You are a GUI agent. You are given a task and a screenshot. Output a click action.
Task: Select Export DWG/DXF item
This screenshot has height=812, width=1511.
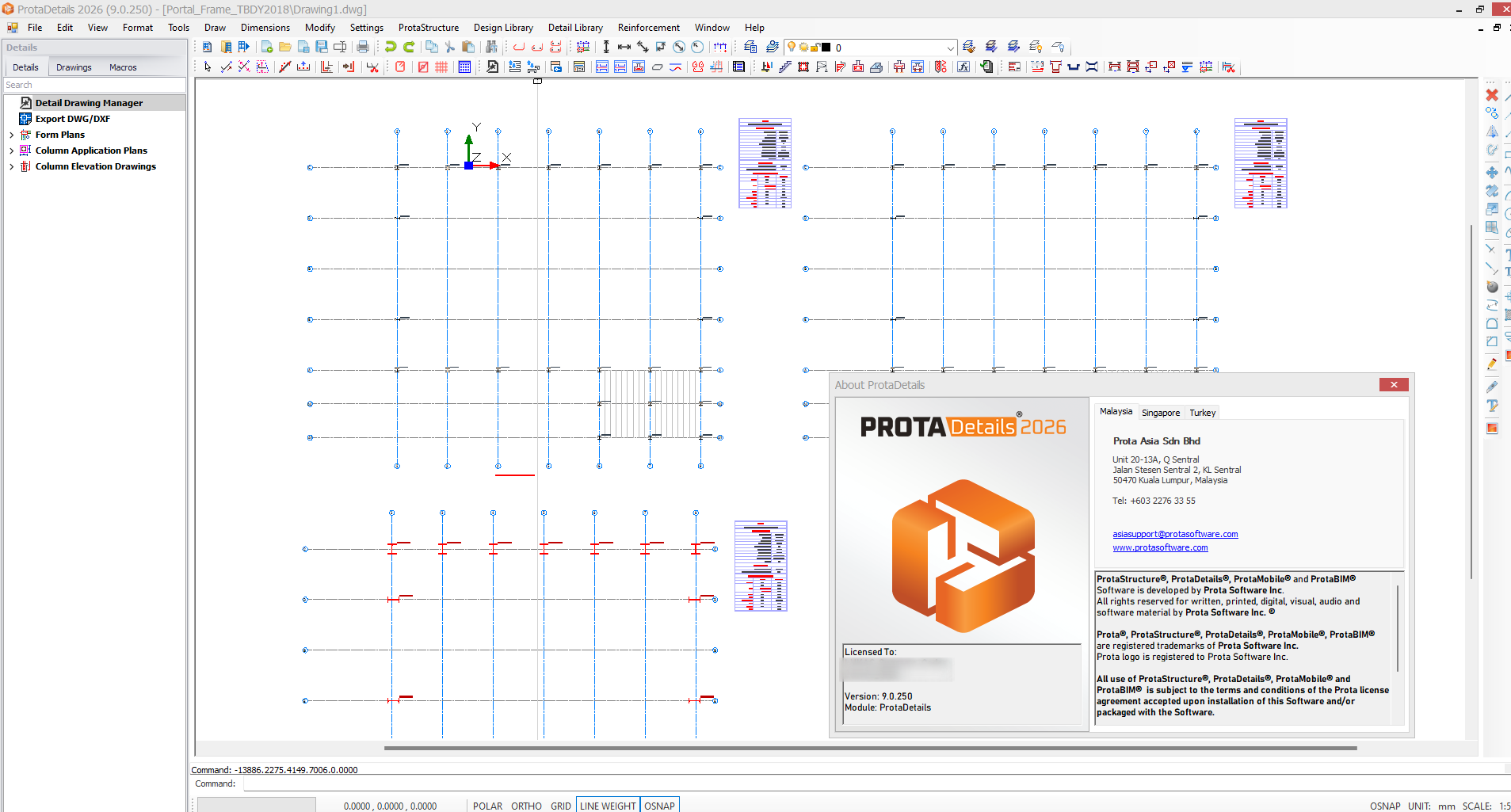pyautogui.click(x=73, y=119)
